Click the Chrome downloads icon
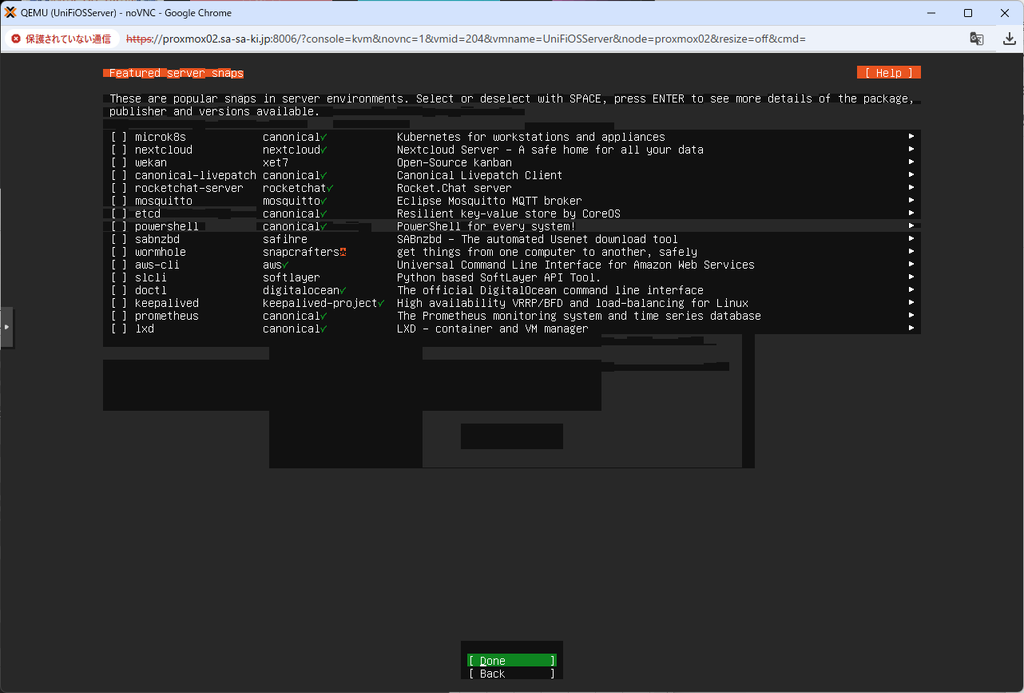1024x693 pixels. point(1009,39)
